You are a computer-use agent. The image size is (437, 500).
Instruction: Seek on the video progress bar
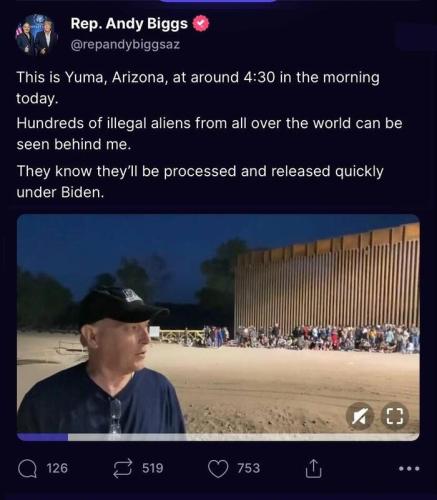218,437
